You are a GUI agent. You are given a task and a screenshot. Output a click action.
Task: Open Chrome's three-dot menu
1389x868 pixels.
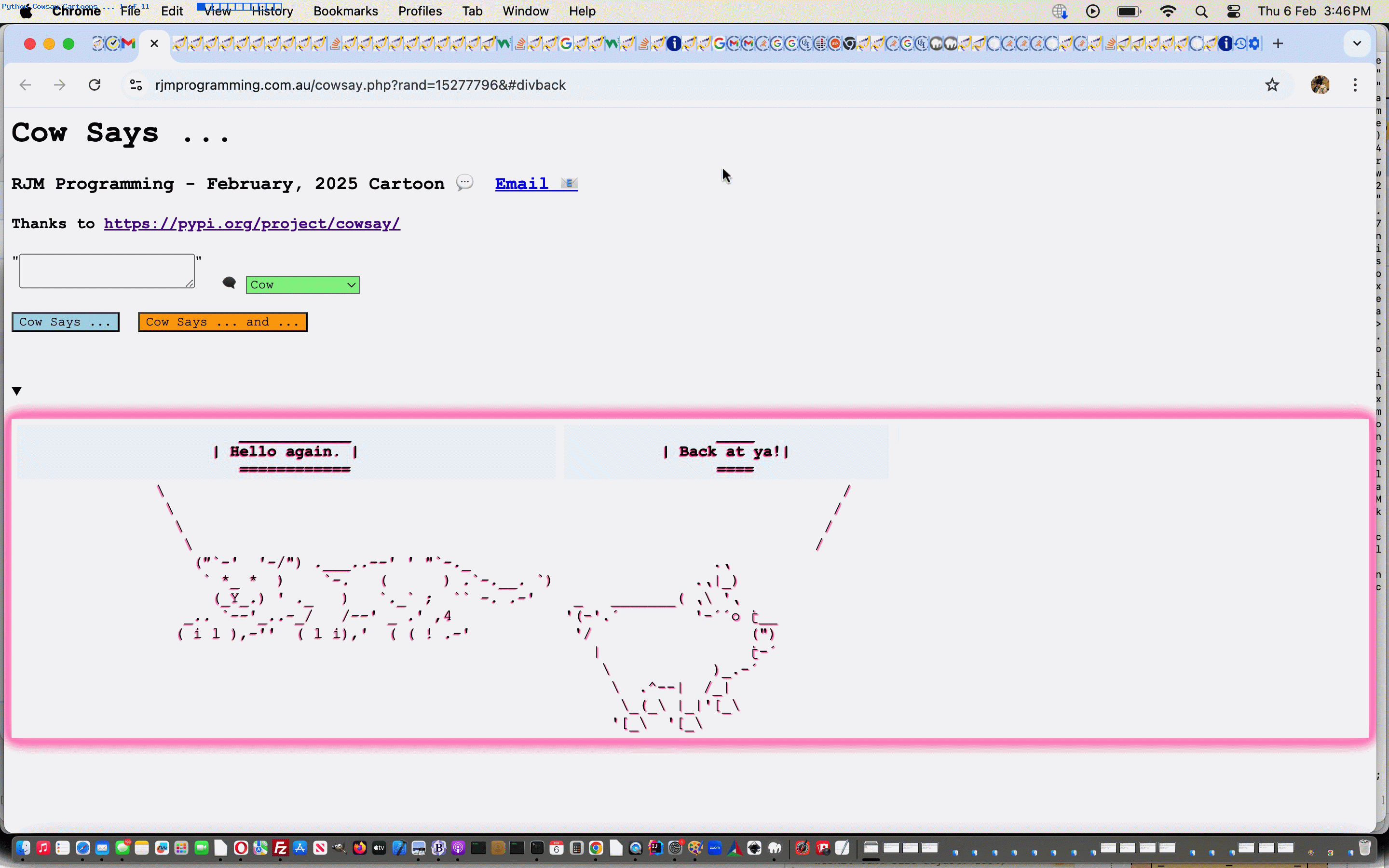click(x=1355, y=85)
